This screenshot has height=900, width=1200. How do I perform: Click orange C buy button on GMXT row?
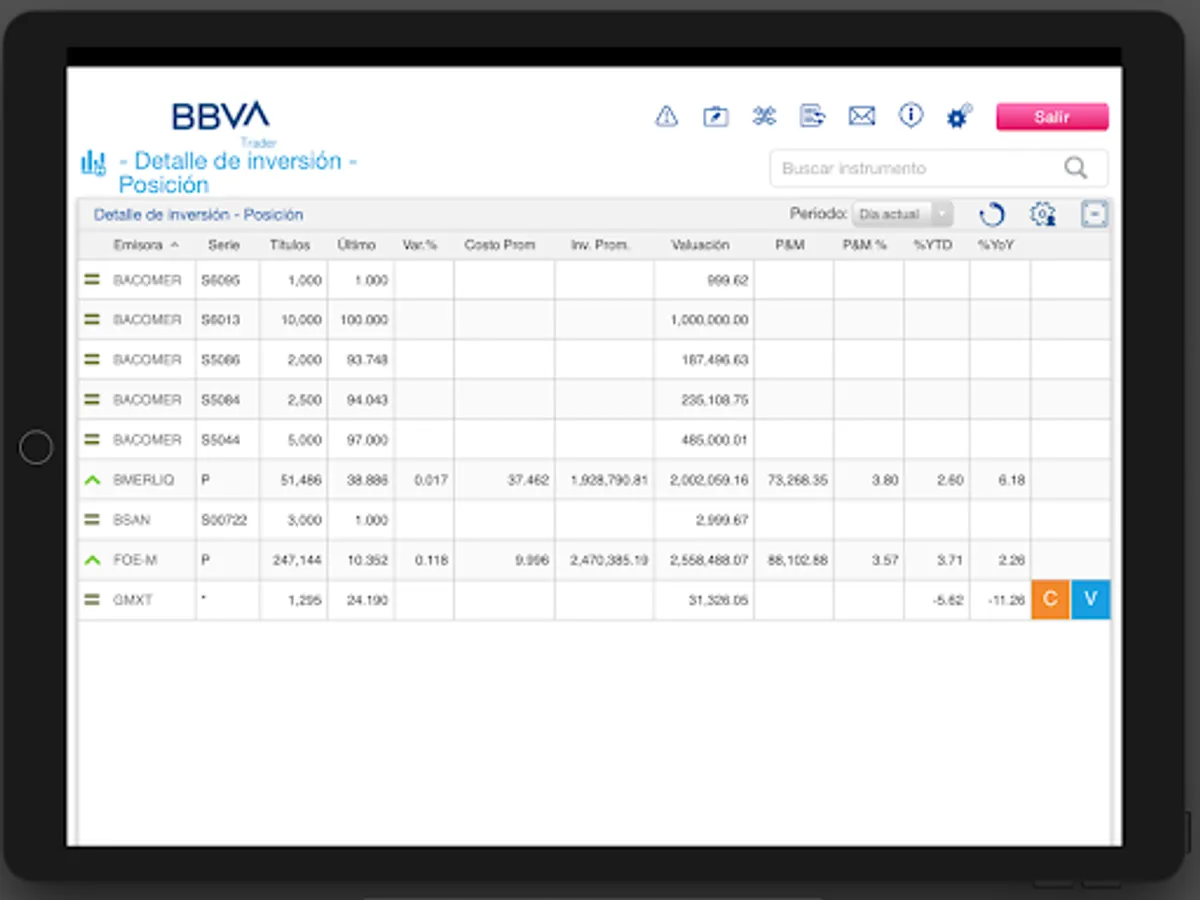pyautogui.click(x=1050, y=600)
